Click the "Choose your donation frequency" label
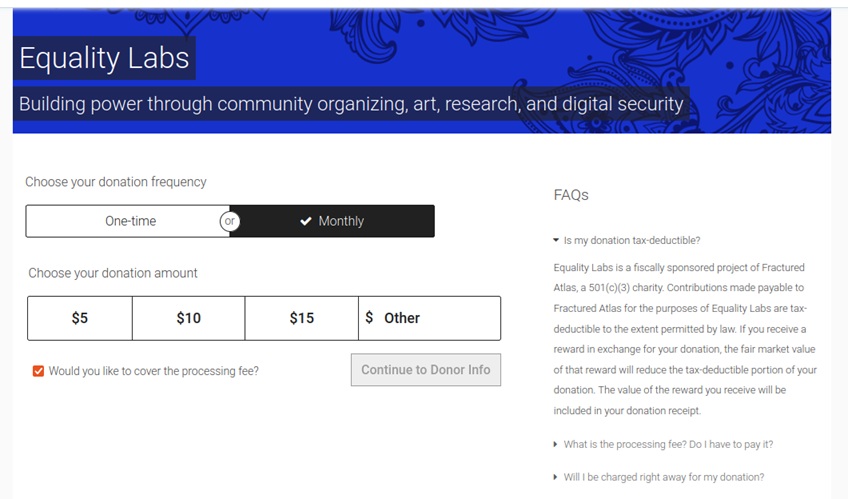Image resolution: width=848 pixels, height=499 pixels. (116, 182)
